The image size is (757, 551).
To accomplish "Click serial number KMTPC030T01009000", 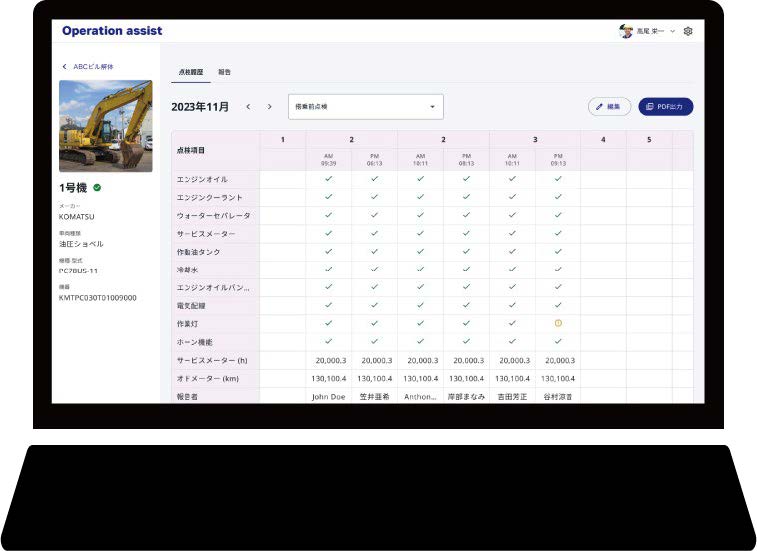I will coord(98,298).
